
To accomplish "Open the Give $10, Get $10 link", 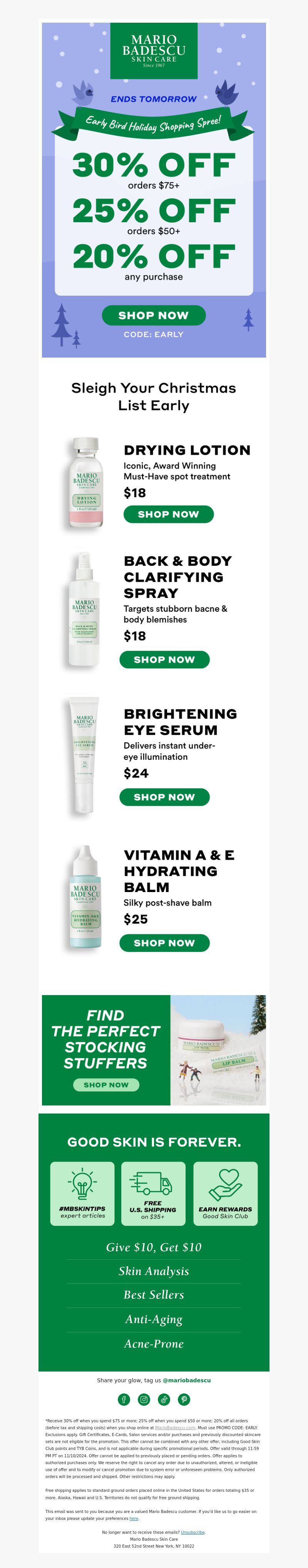I will tap(154, 1247).
